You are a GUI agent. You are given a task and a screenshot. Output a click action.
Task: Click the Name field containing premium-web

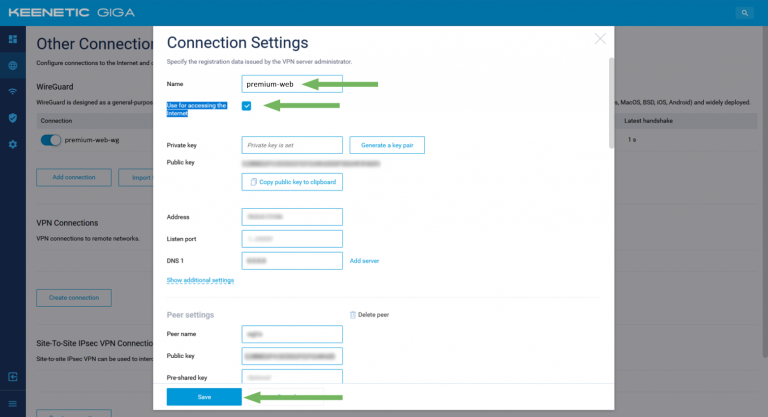[292, 84]
